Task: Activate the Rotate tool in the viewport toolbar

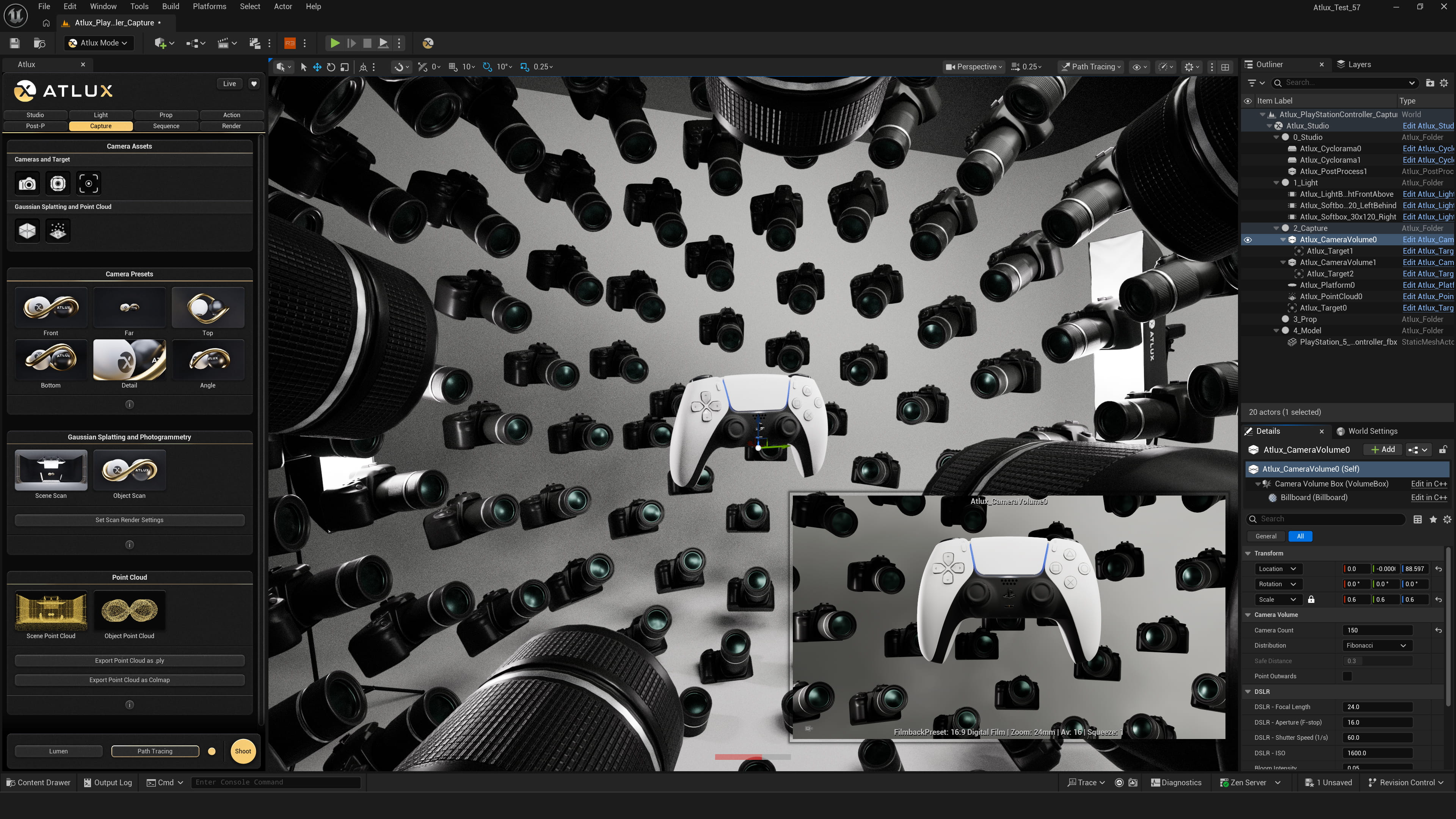Action: [x=331, y=67]
